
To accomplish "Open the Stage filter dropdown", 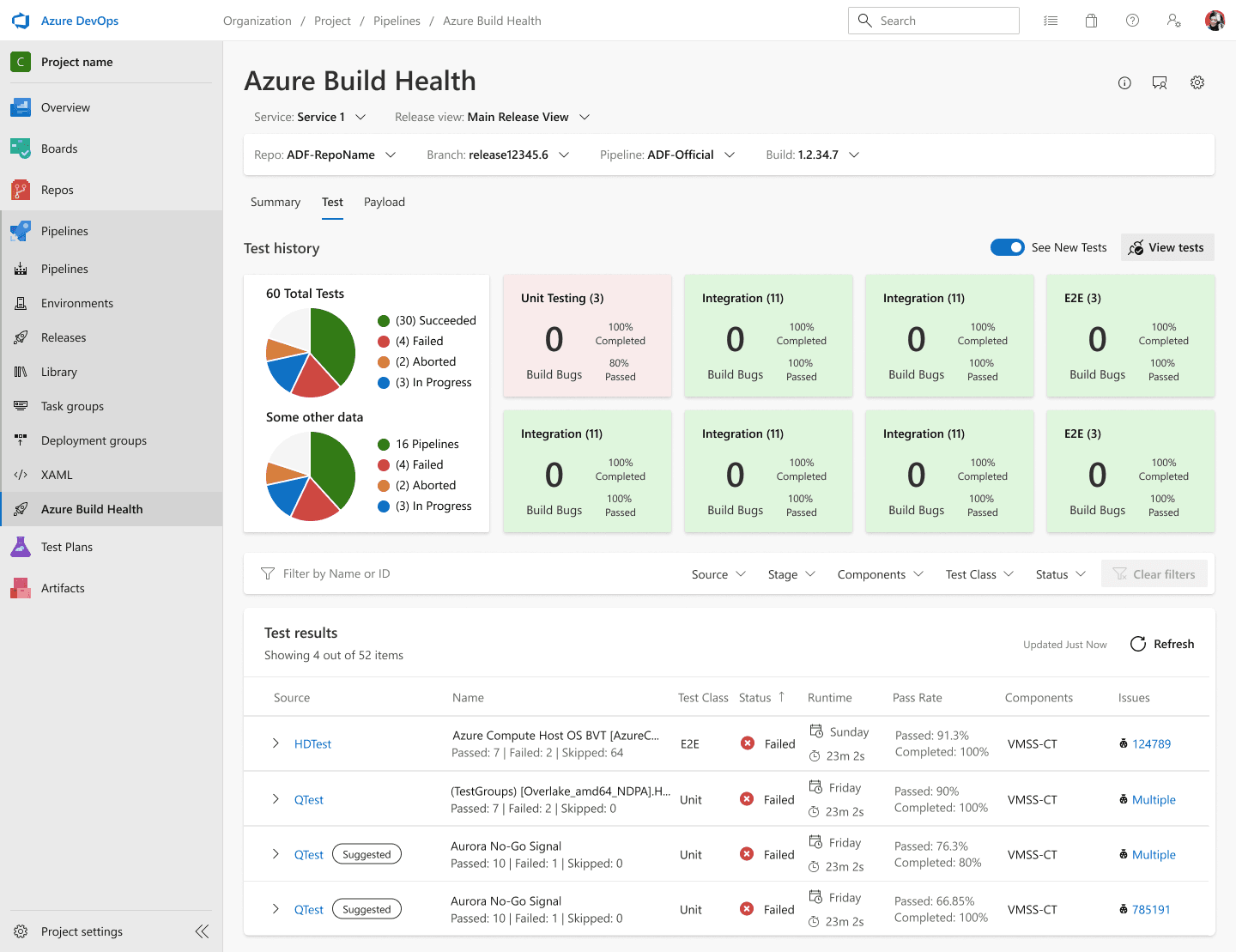I will (x=791, y=574).
